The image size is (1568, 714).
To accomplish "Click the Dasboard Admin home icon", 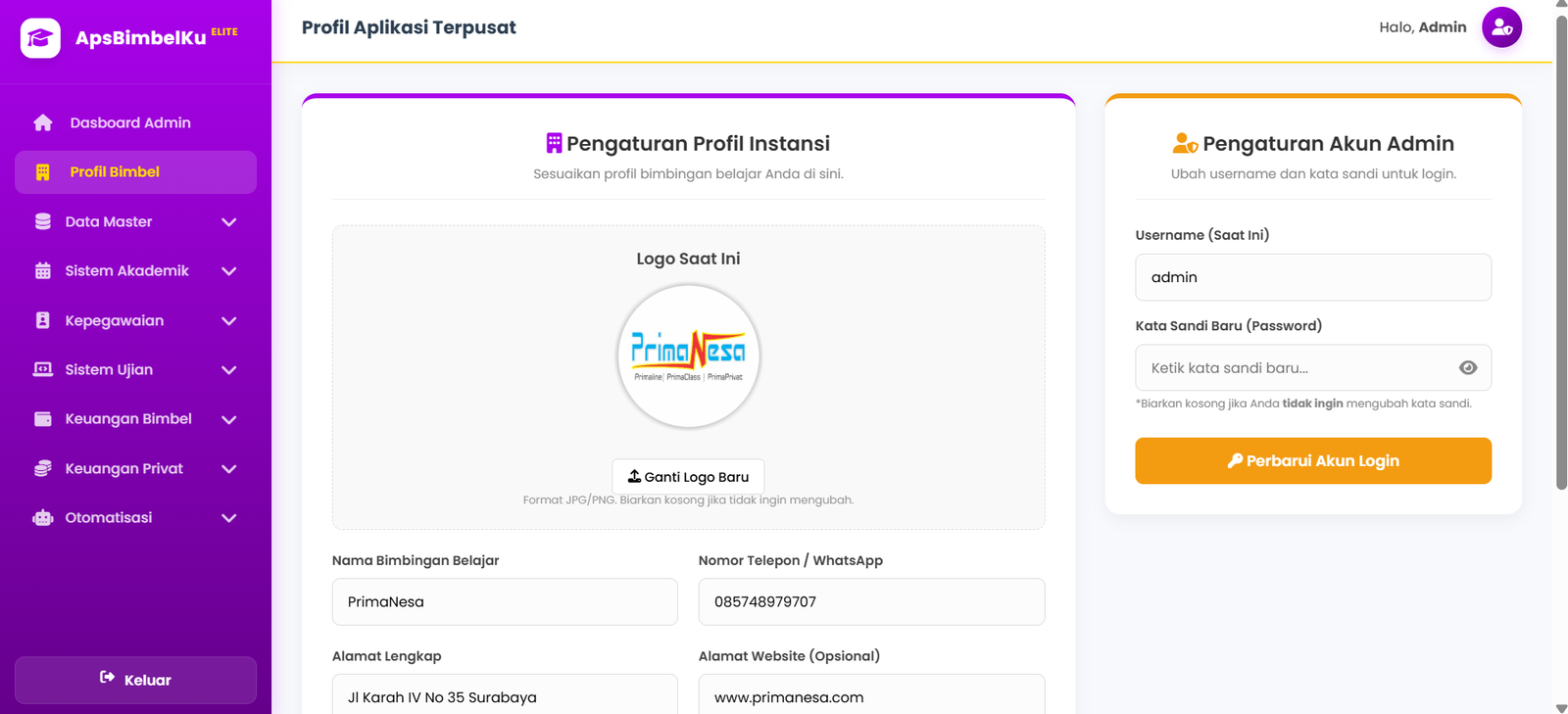I will [43, 122].
